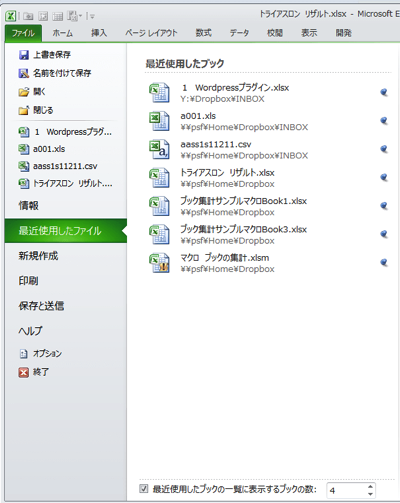400x503 pixels.
Task: Open sidebar recent file トライアスロン リザルト
Action: pos(65,183)
